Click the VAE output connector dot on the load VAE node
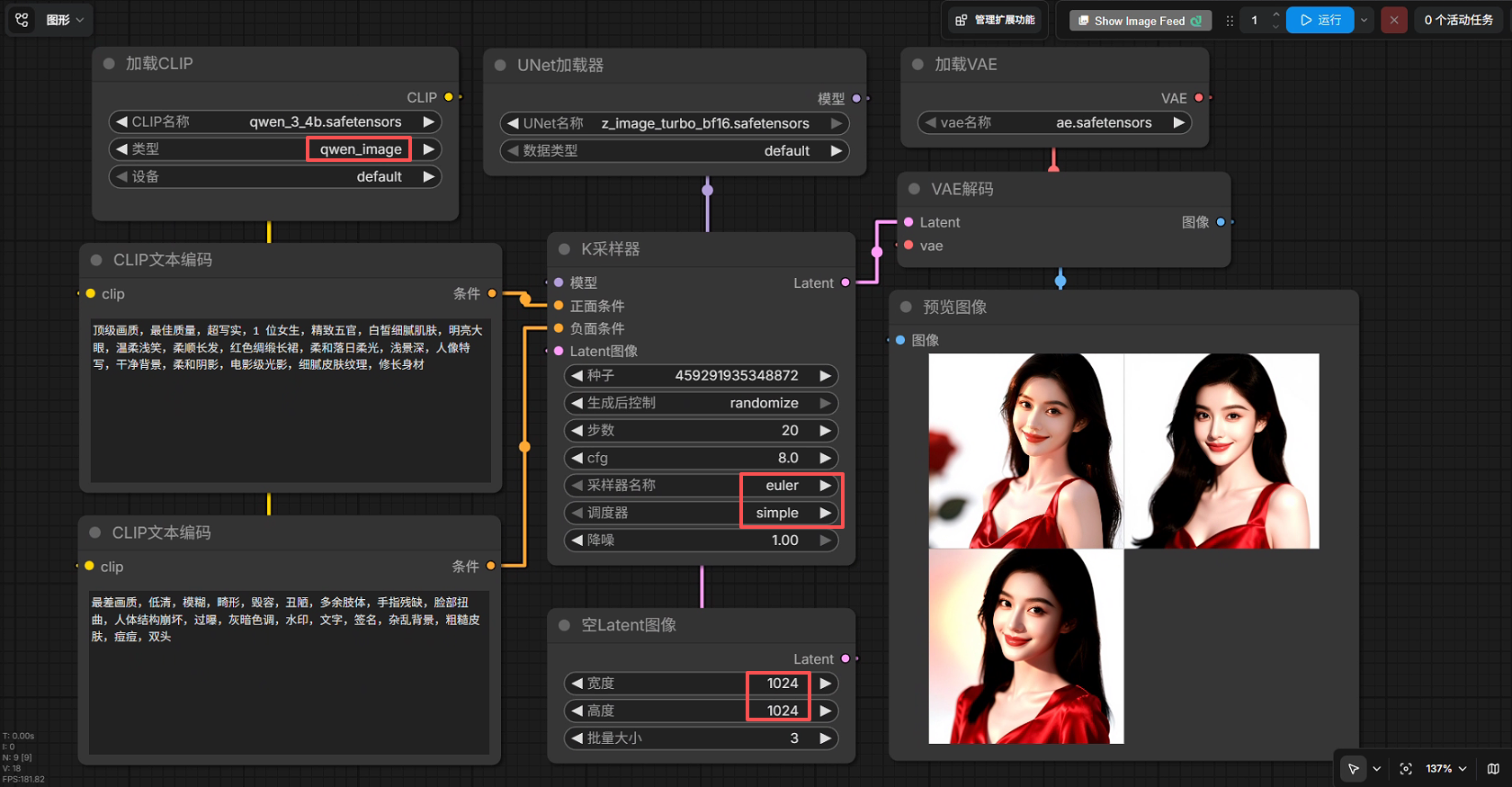Viewport: 1512px width, 787px height. point(1199,98)
